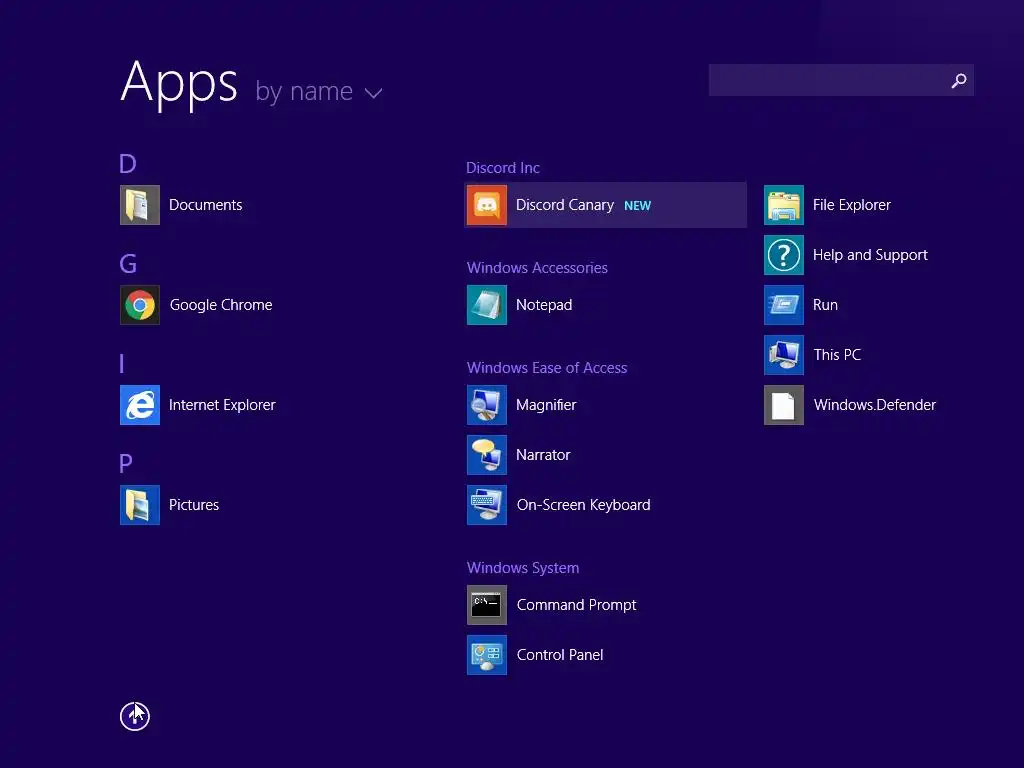Open the Notepad icon
Screen dimensions: 1024x768
pos(487,305)
